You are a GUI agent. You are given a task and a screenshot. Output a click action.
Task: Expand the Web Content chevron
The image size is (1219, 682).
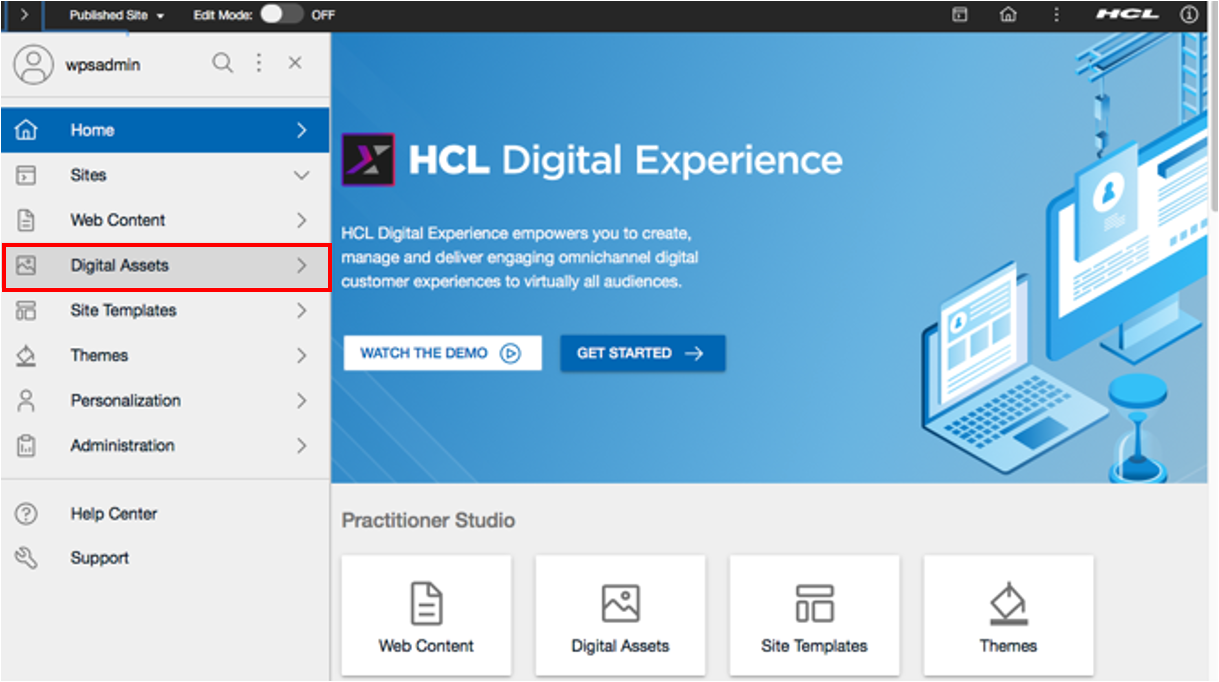[x=301, y=220]
